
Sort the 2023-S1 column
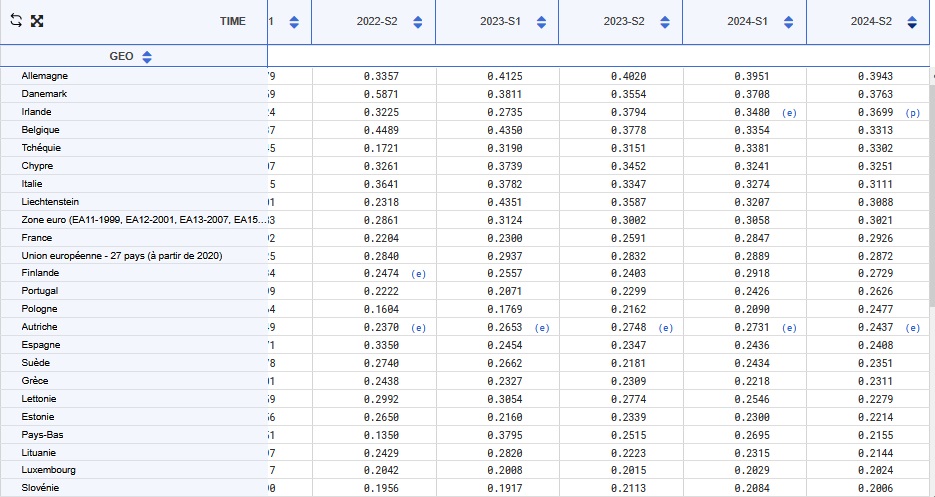pyautogui.click(x=541, y=22)
